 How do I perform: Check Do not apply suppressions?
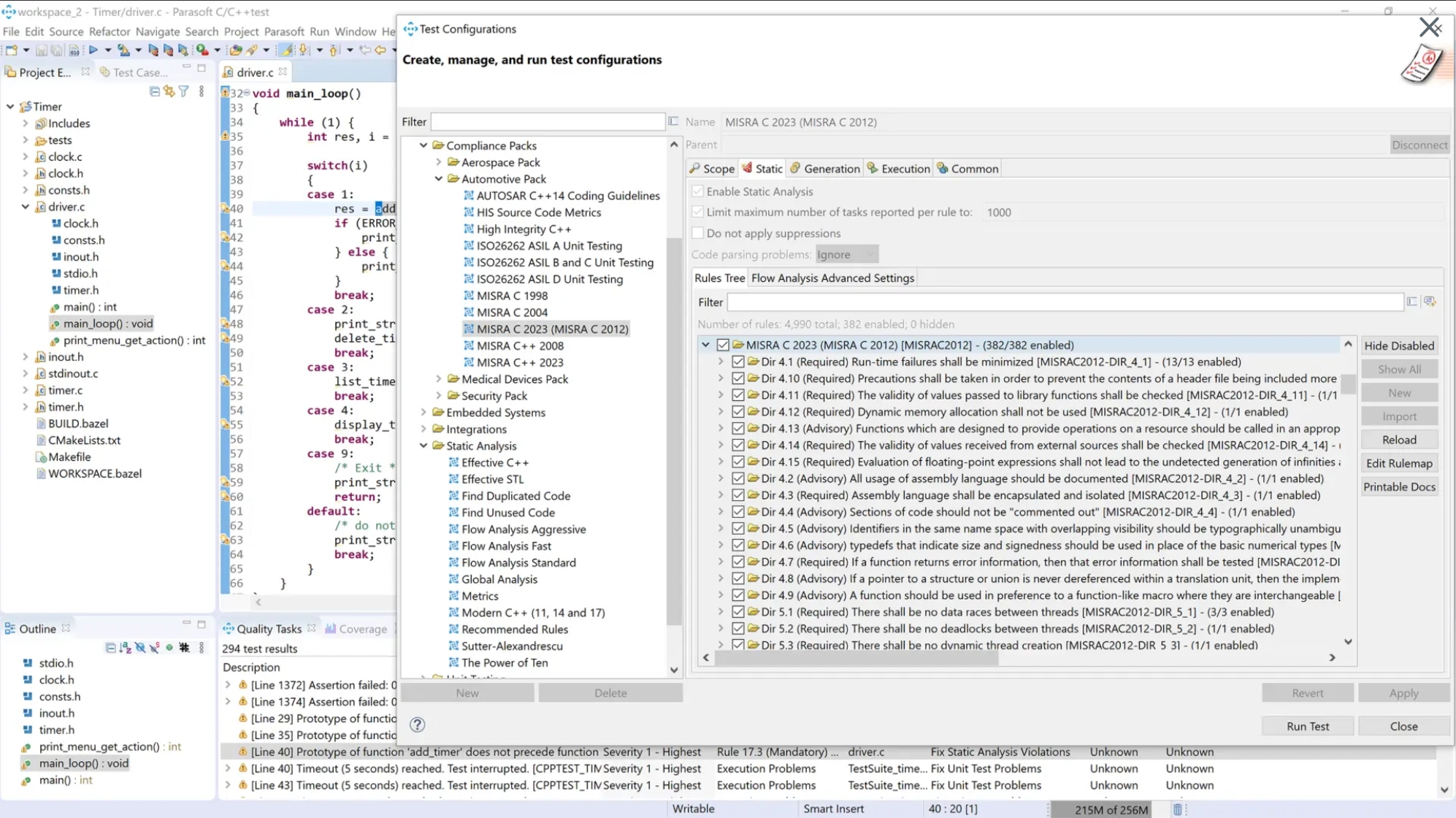697,233
